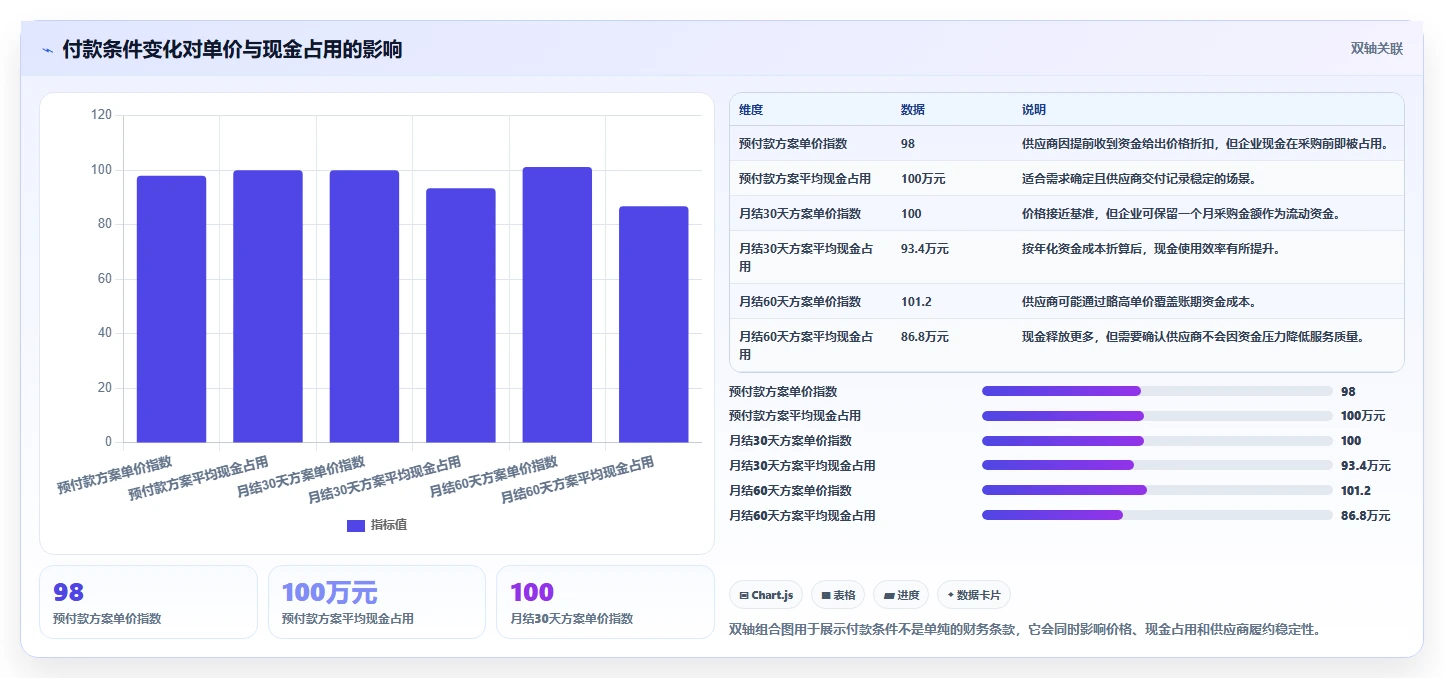
Task: Click the 预付款方案平均现金占用 progress bar
Action: (x=1157, y=416)
